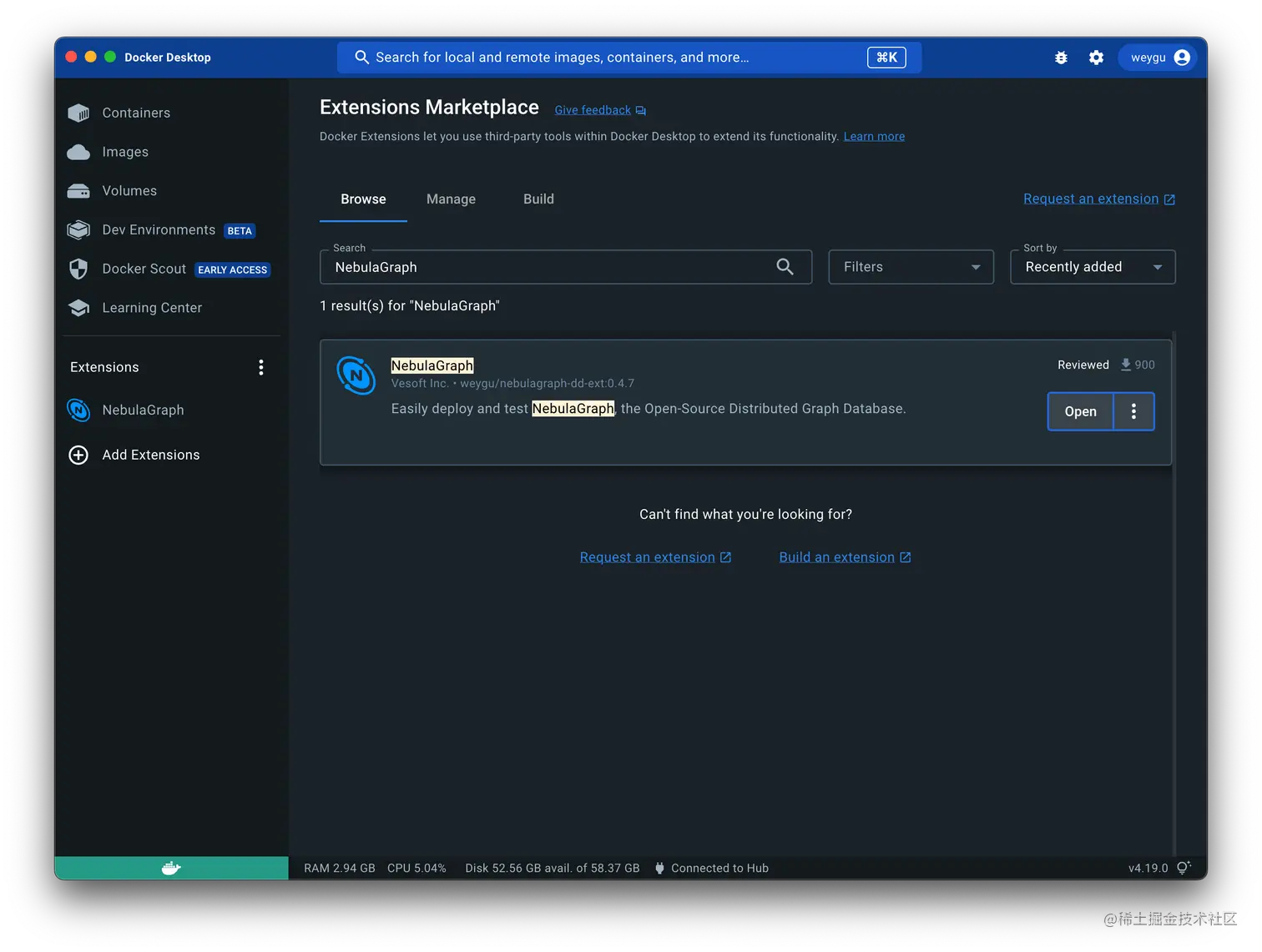This screenshot has height=952, width=1262.
Task: Click the magnifier in extension search field
Action: (785, 267)
